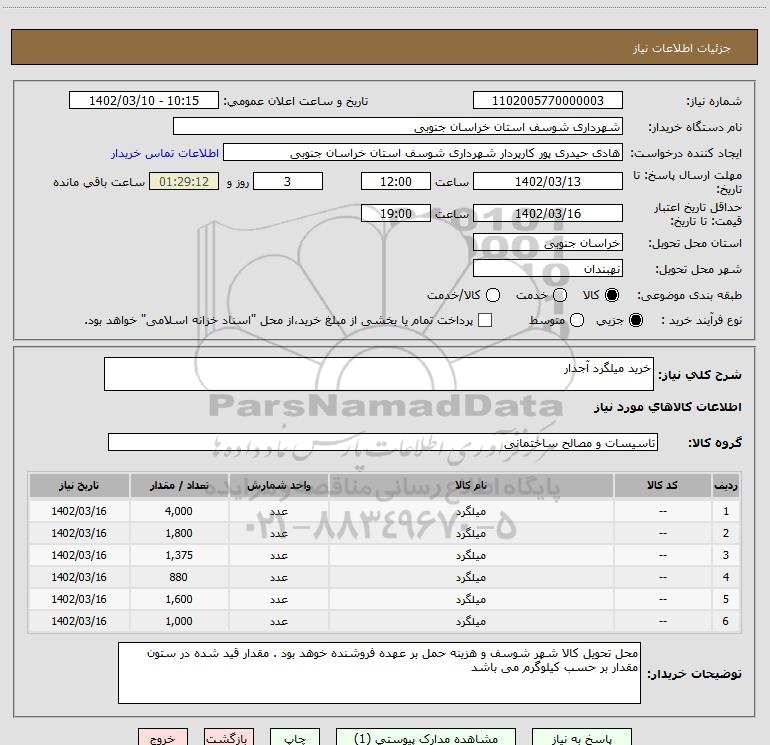This screenshot has height=745, width=770.
Task: Click the تاریخ نیاز column header
Action: [79, 486]
